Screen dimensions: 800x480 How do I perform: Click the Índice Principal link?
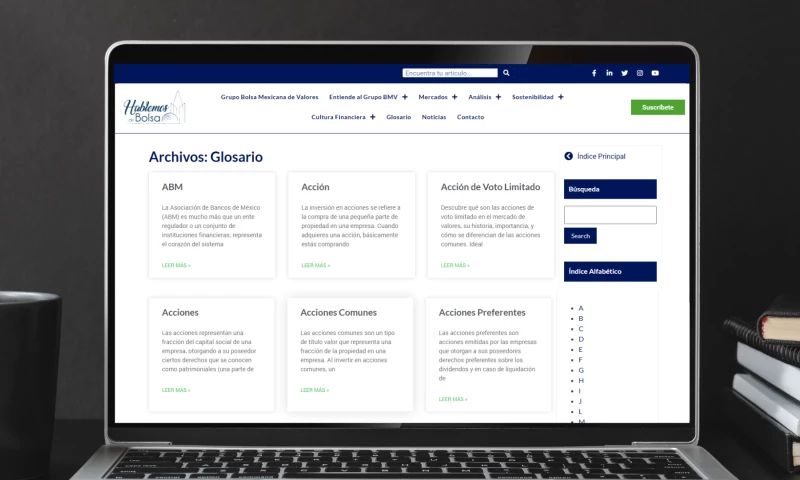[x=601, y=156]
